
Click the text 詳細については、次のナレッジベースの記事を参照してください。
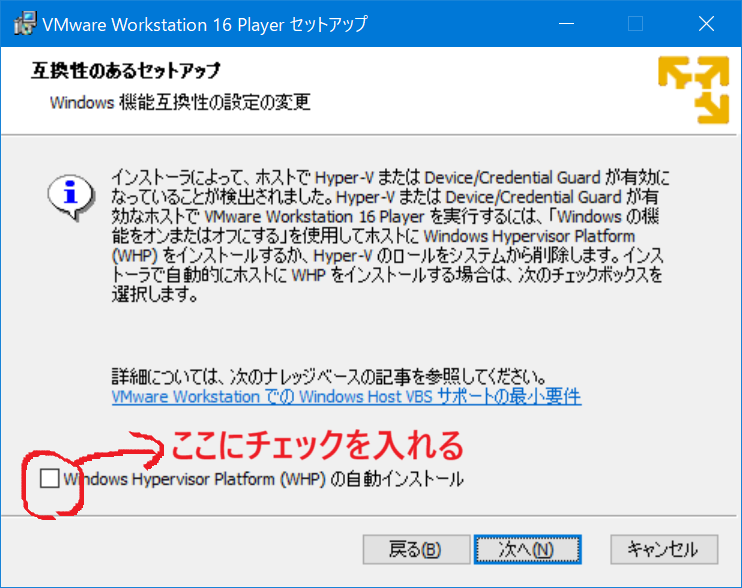tap(329, 377)
